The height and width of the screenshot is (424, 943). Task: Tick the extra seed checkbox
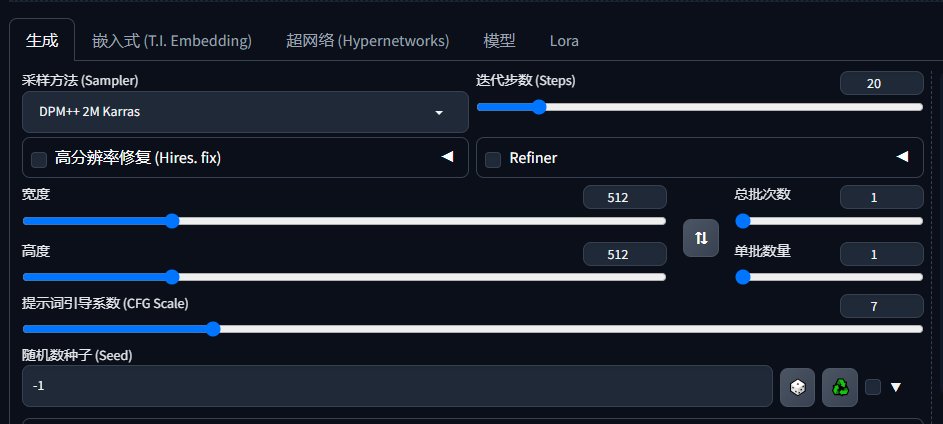click(x=873, y=387)
